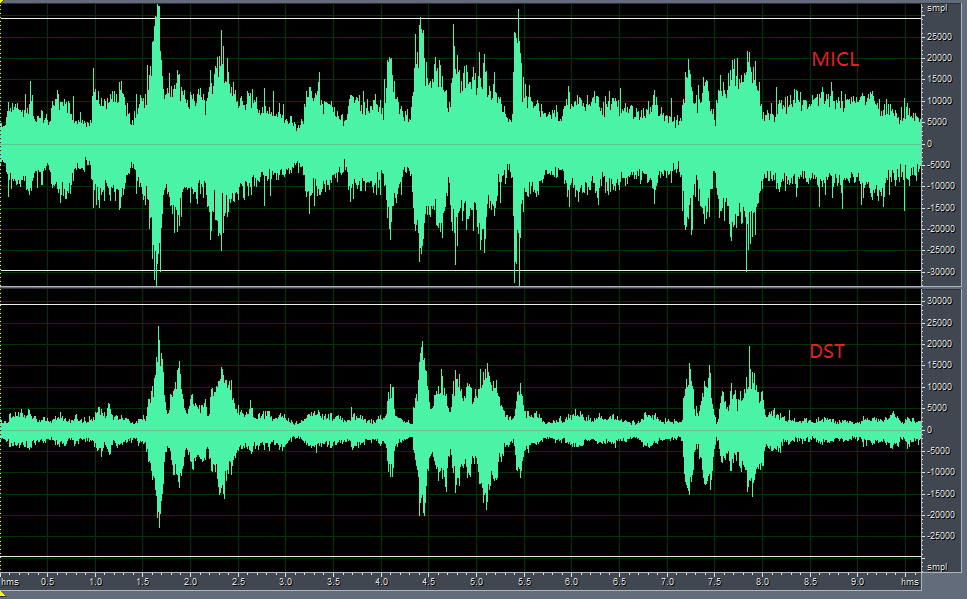Click -20000 on the upper channel amplitude scale

tap(939, 229)
